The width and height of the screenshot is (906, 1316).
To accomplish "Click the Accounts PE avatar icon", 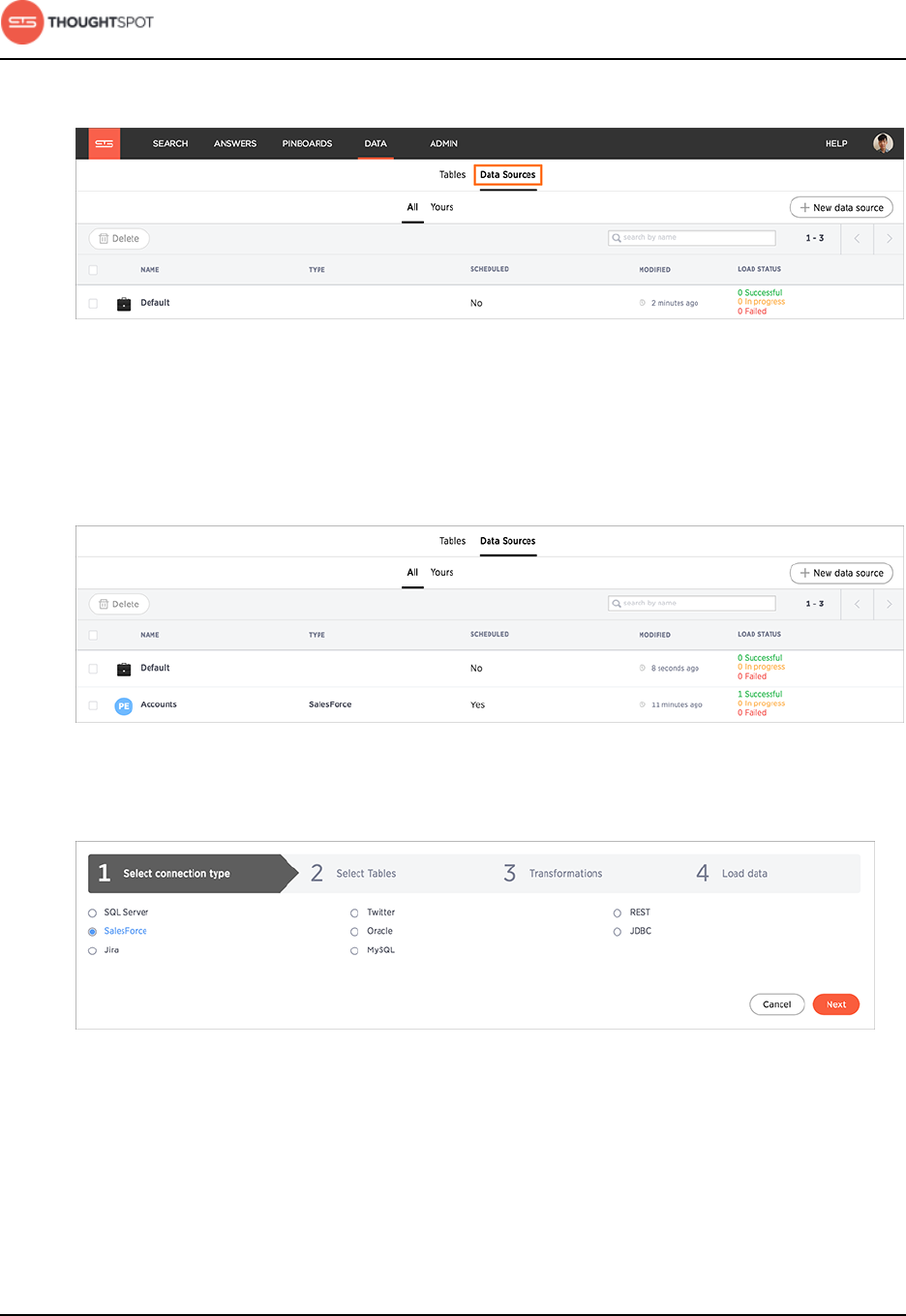I will tap(124, 706).
